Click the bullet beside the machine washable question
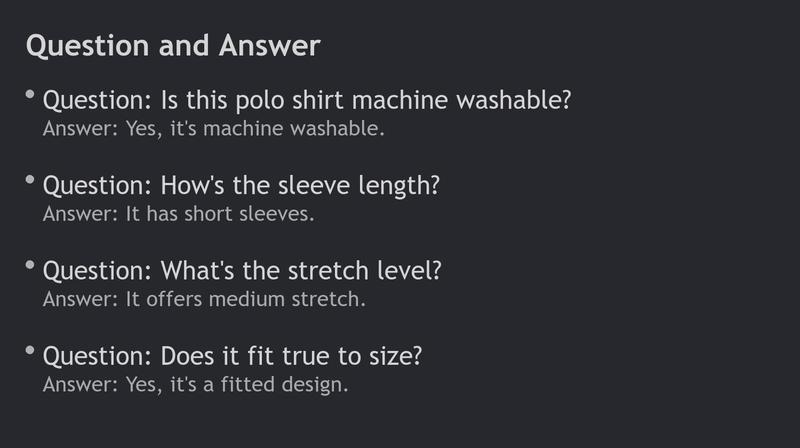 click(30, 94)
